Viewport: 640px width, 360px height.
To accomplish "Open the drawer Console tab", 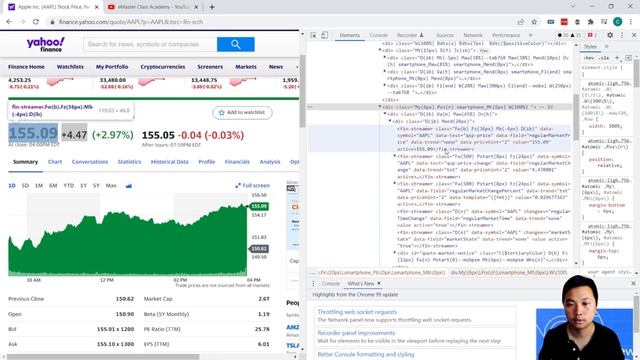I will point(331,283).
